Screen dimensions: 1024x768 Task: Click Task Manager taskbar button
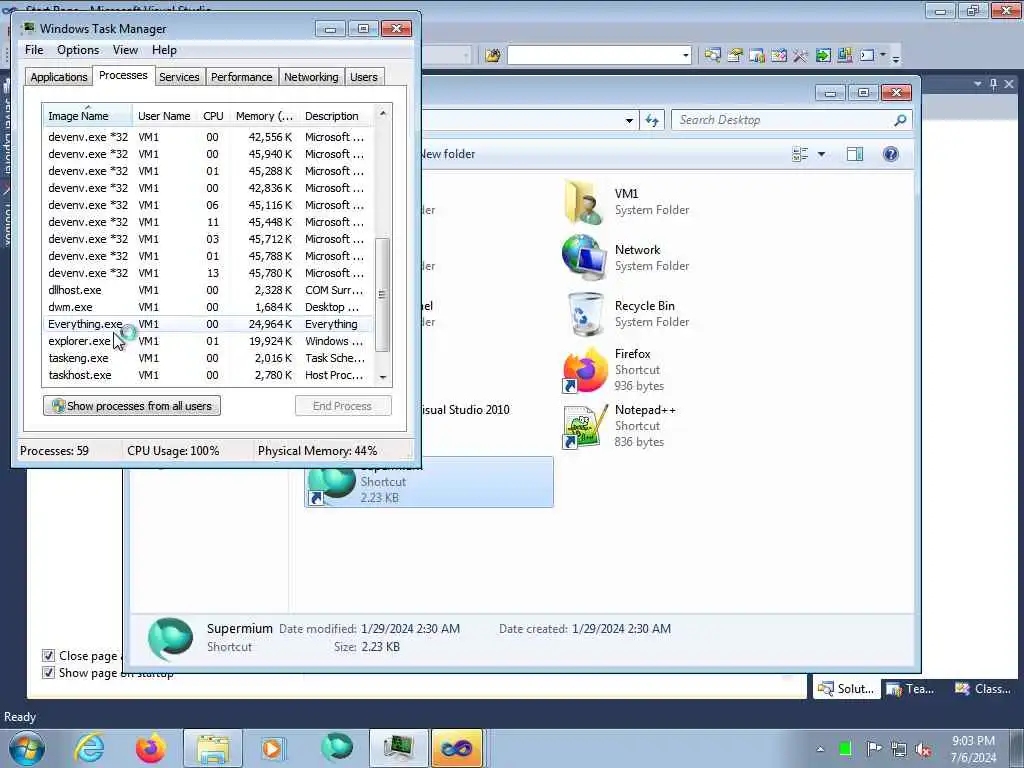[x=398, y=748]
